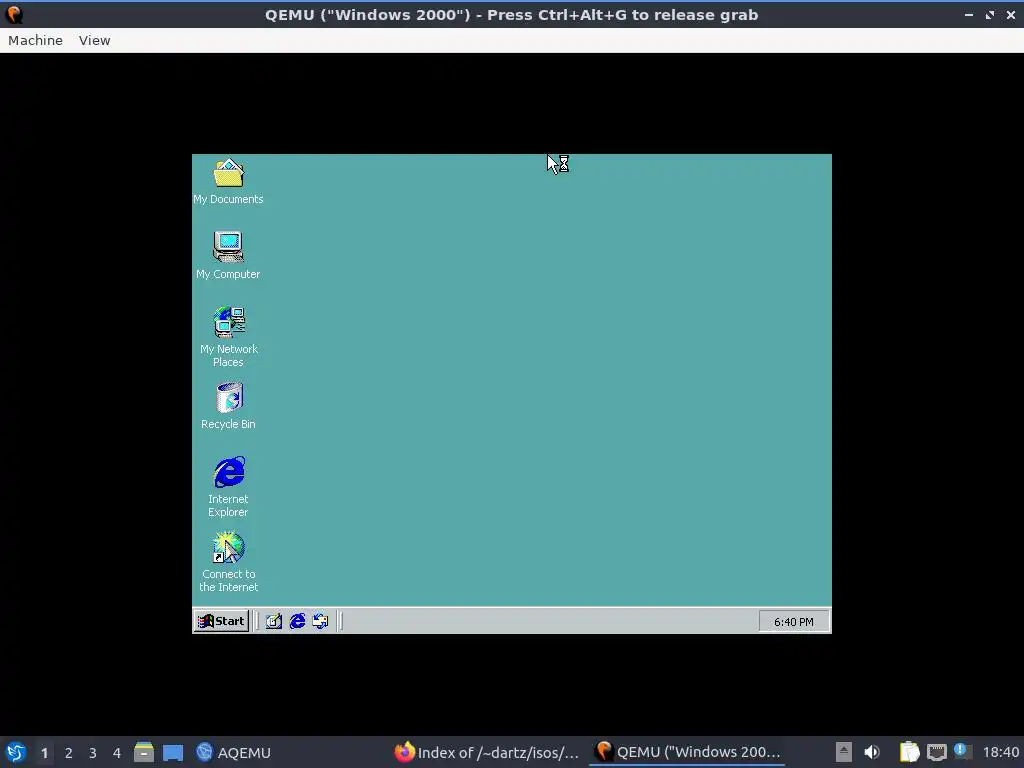Activate the QEMU Windows 2000 taskbar entry
The height and width of the screenshot is (768, 1024).
pos(687,752)
